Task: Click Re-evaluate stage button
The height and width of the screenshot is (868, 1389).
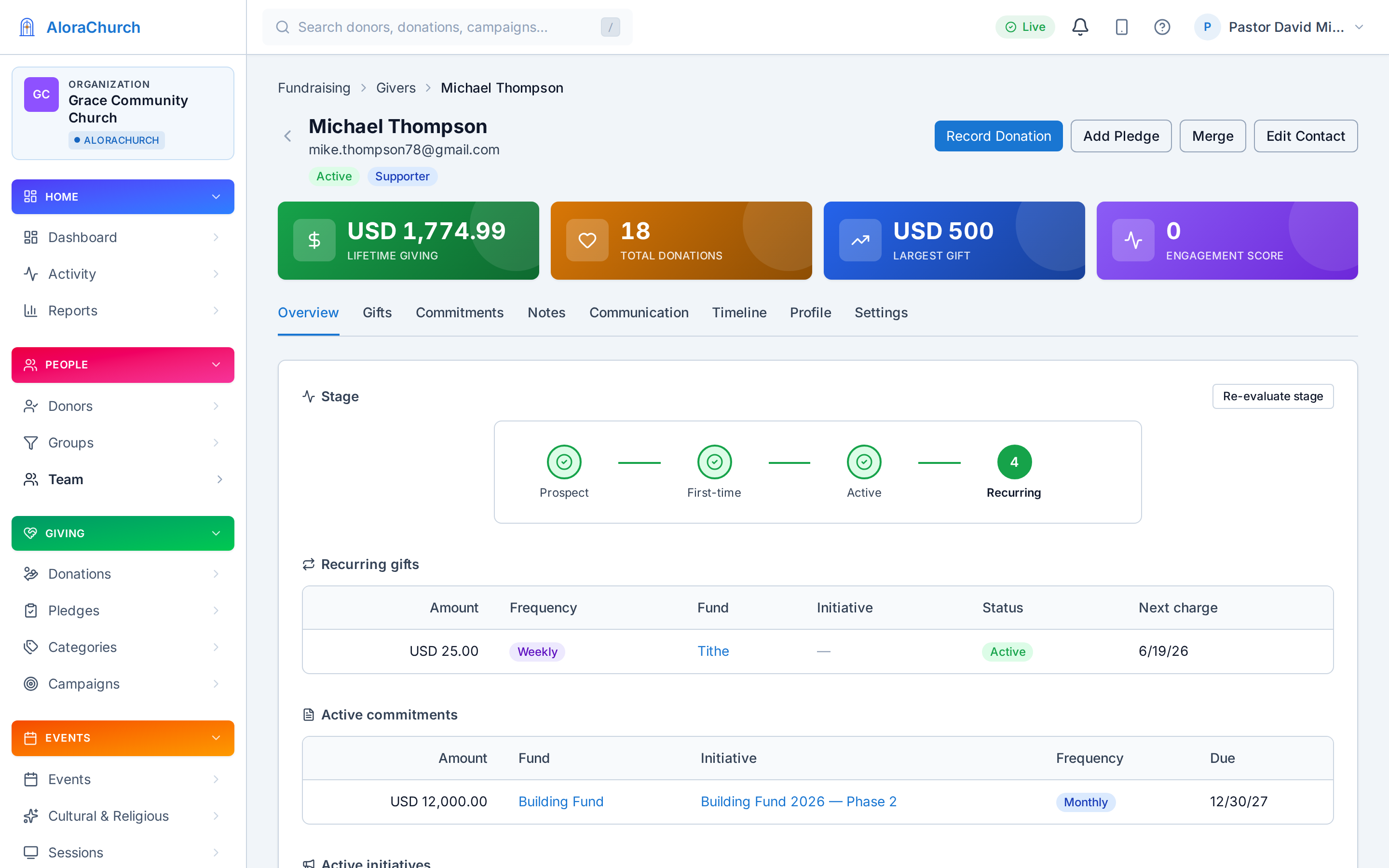Action: tap(1272, 396)
